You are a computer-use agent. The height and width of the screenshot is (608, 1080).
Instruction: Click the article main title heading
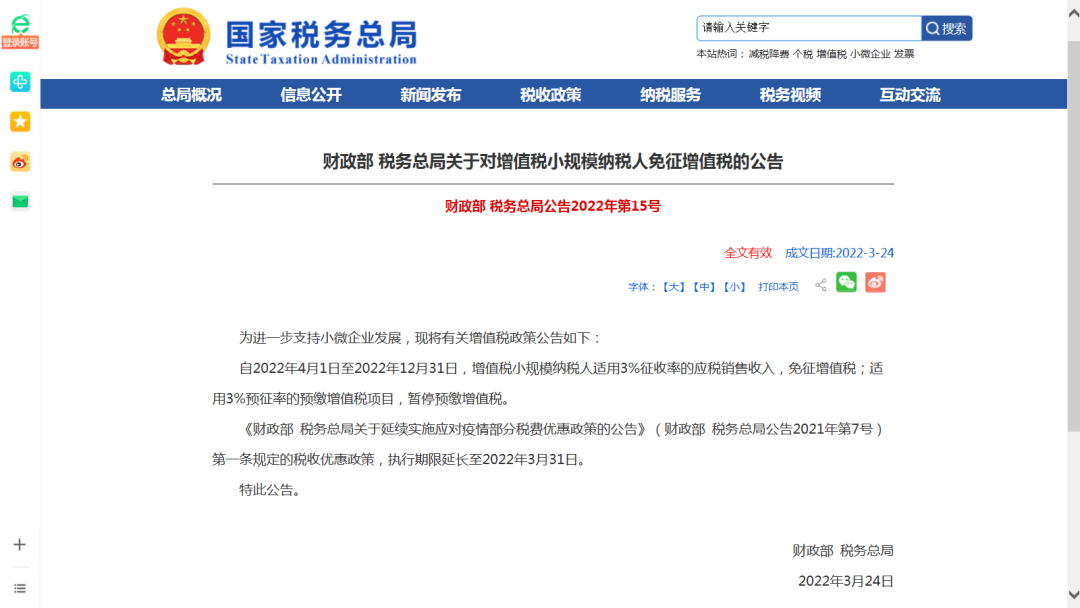coord(553,161)
